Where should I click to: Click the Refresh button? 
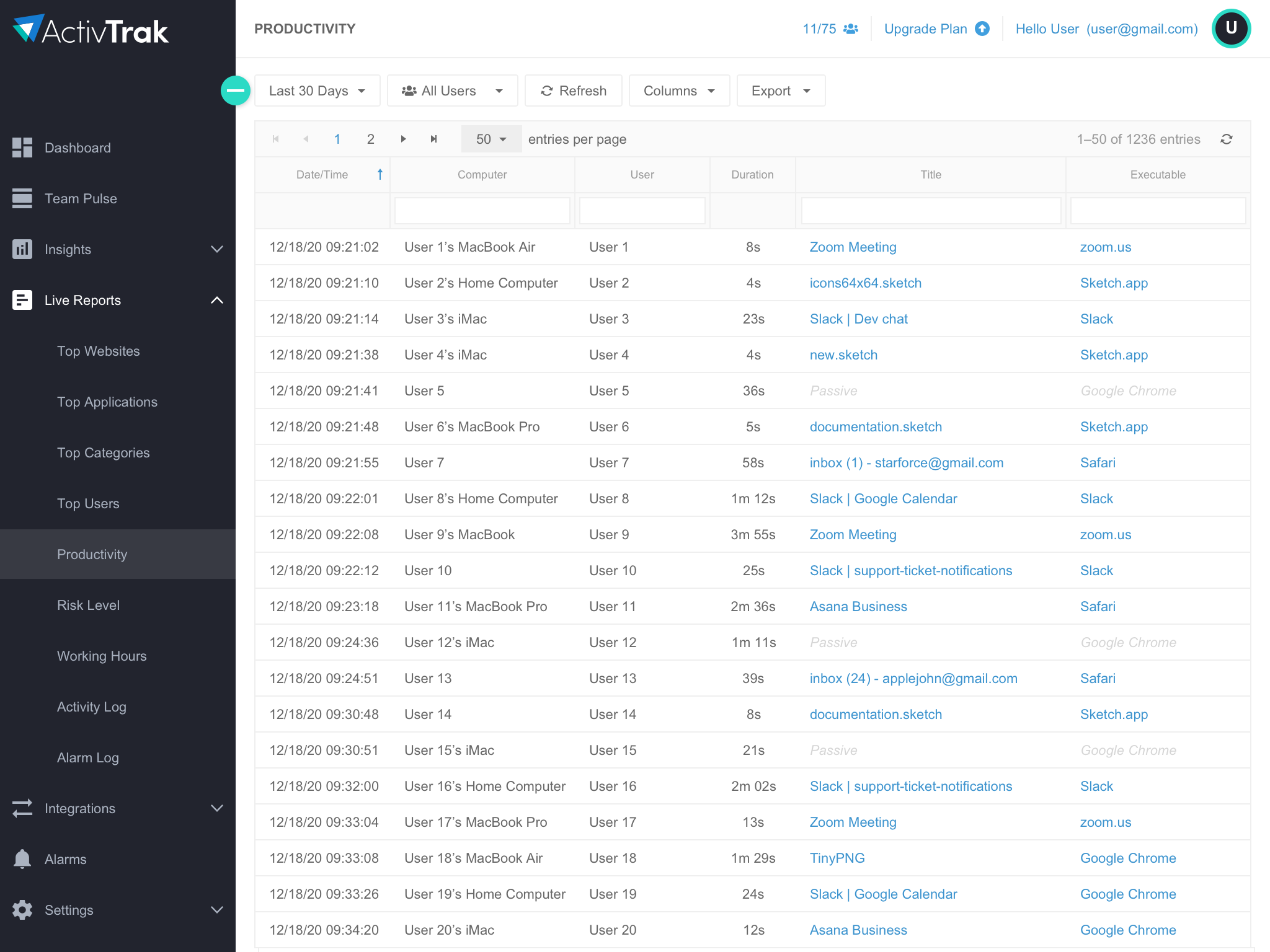tap(574, 90)
